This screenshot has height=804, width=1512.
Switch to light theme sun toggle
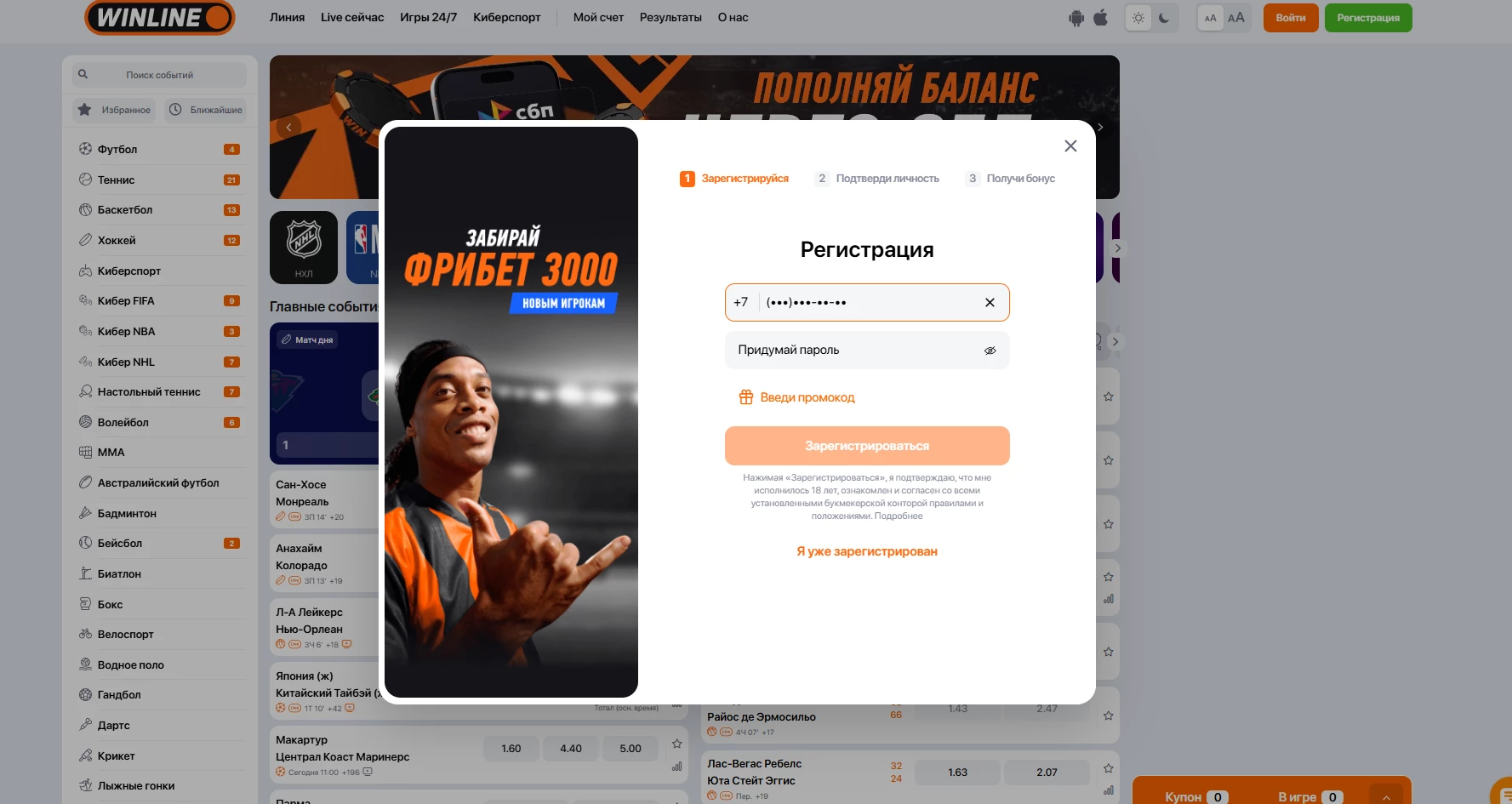point(1138,18)
